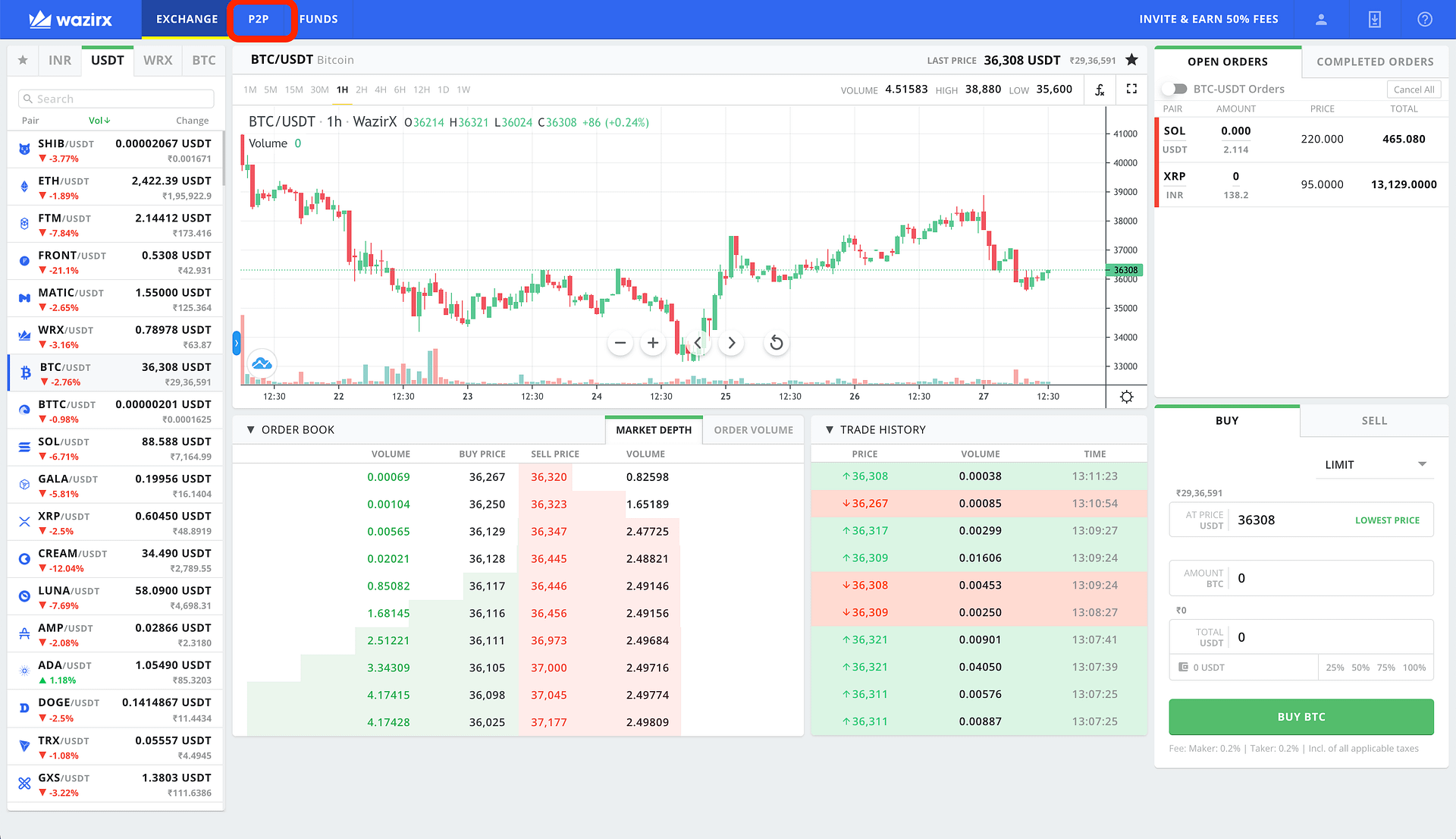Image resolution: width=1456 pixels, height=839 pixels.
Task: Open the help question mark icon
Action: pos(1425,19)
